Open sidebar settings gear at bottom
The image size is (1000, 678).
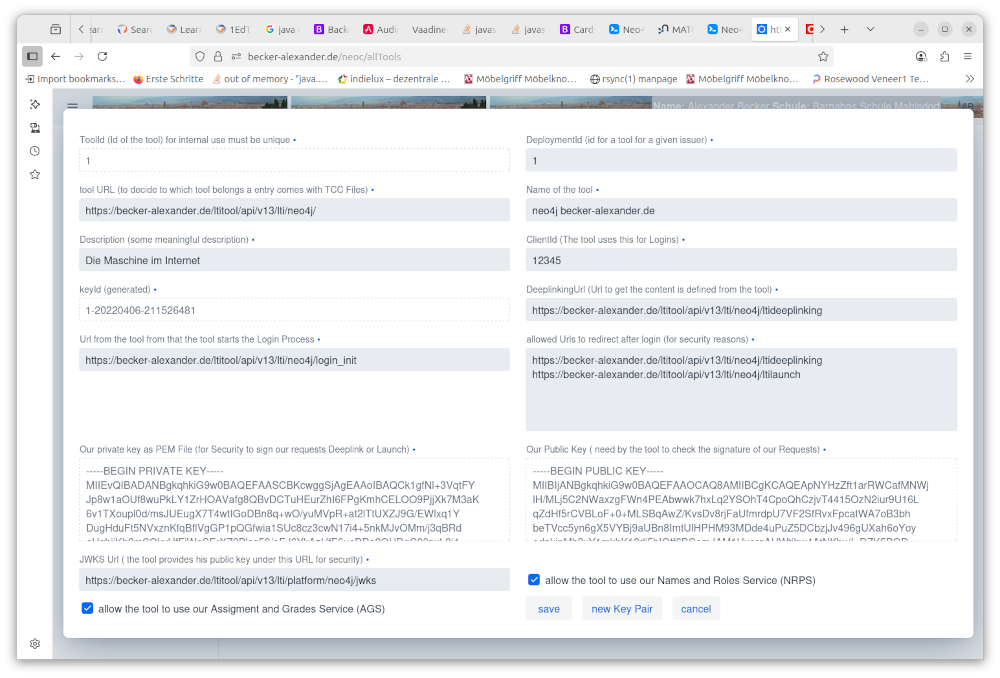coord(34,644)
